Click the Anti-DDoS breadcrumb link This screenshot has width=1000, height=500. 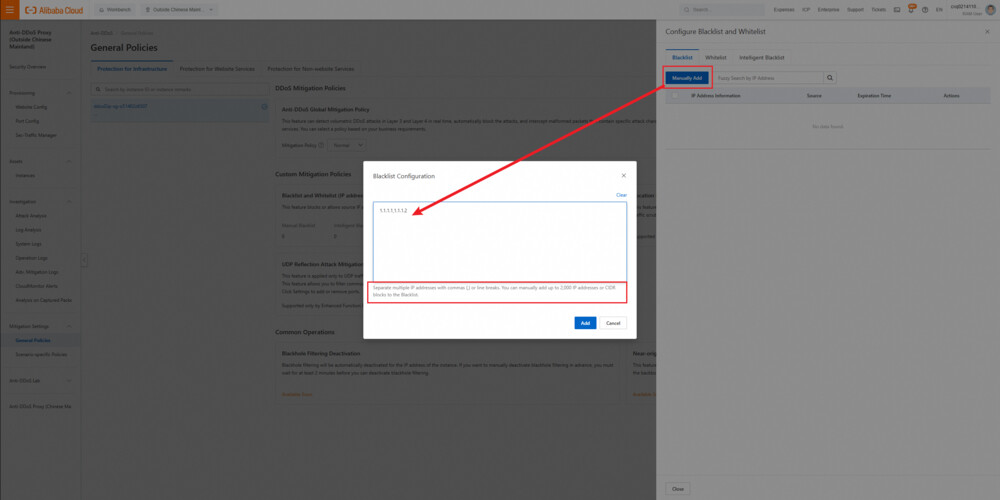tap(101, 33)
